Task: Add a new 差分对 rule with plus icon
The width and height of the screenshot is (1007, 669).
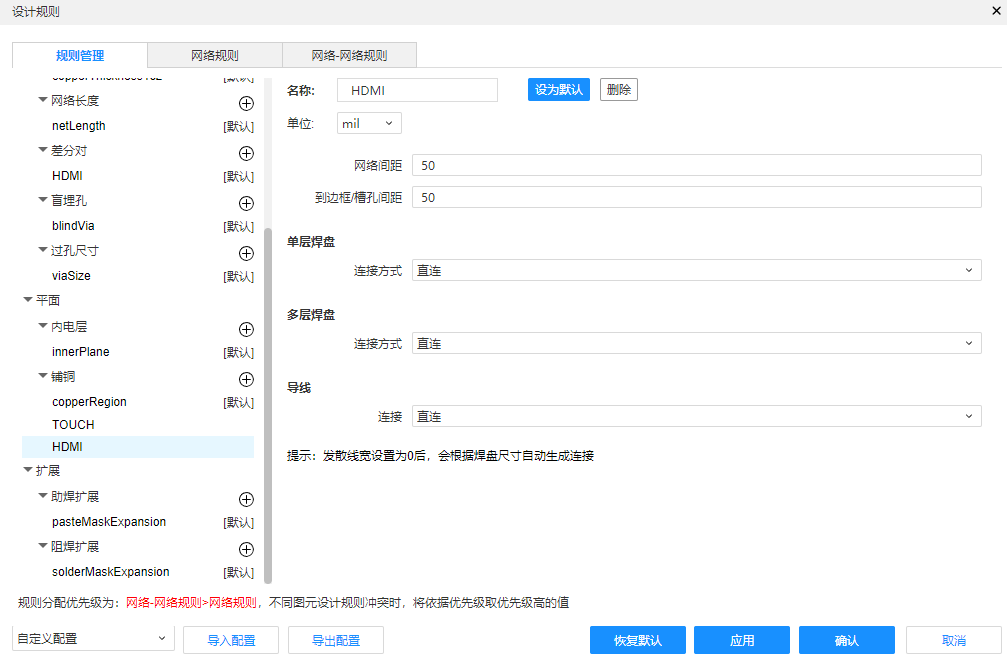Action: [x=246, y=153]
